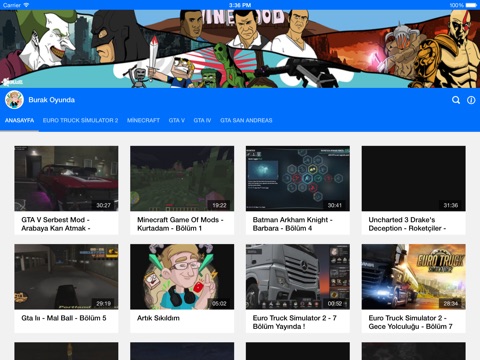Screen dimensions: 480x360
Task: Open Batman Arkham Knight Barbara video thumbnail
Action: pos(298,178)
